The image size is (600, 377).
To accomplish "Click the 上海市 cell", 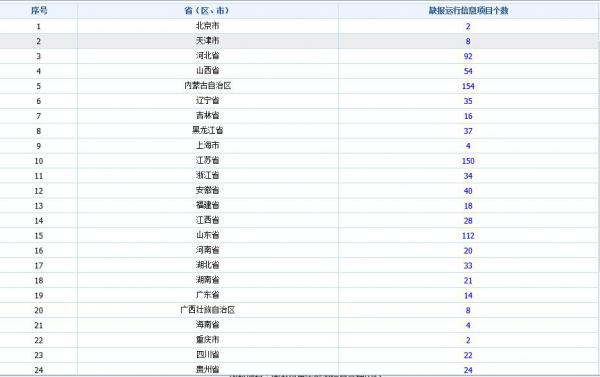I will point(207,145).
